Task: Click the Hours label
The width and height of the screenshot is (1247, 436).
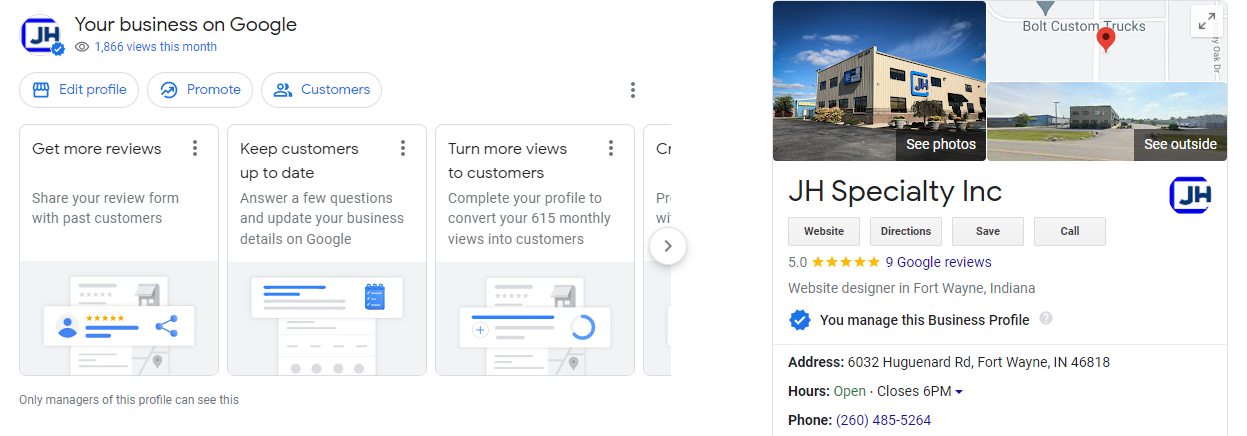Action: pos(809,391)
